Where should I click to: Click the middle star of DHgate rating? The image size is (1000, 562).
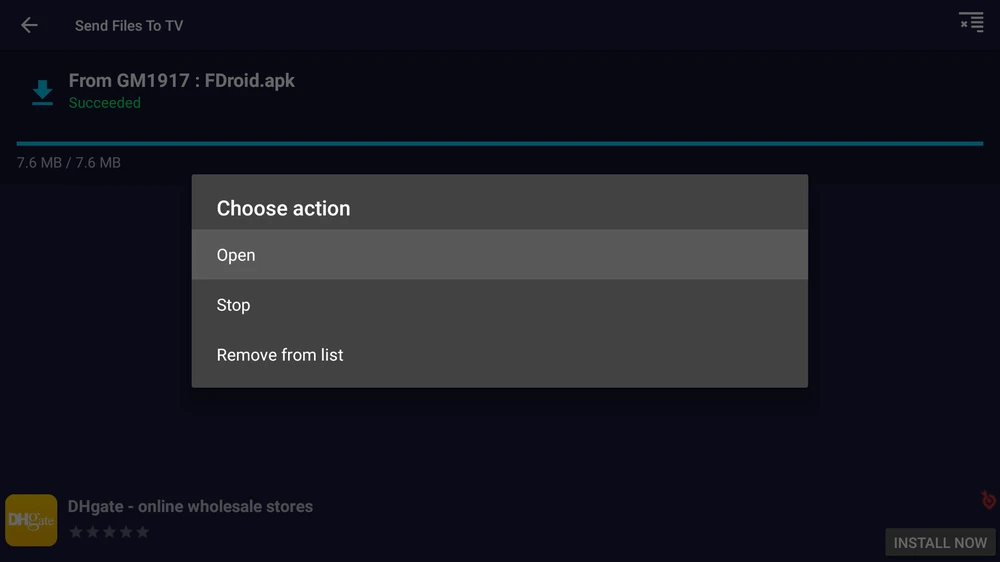(x=109, y=532)
